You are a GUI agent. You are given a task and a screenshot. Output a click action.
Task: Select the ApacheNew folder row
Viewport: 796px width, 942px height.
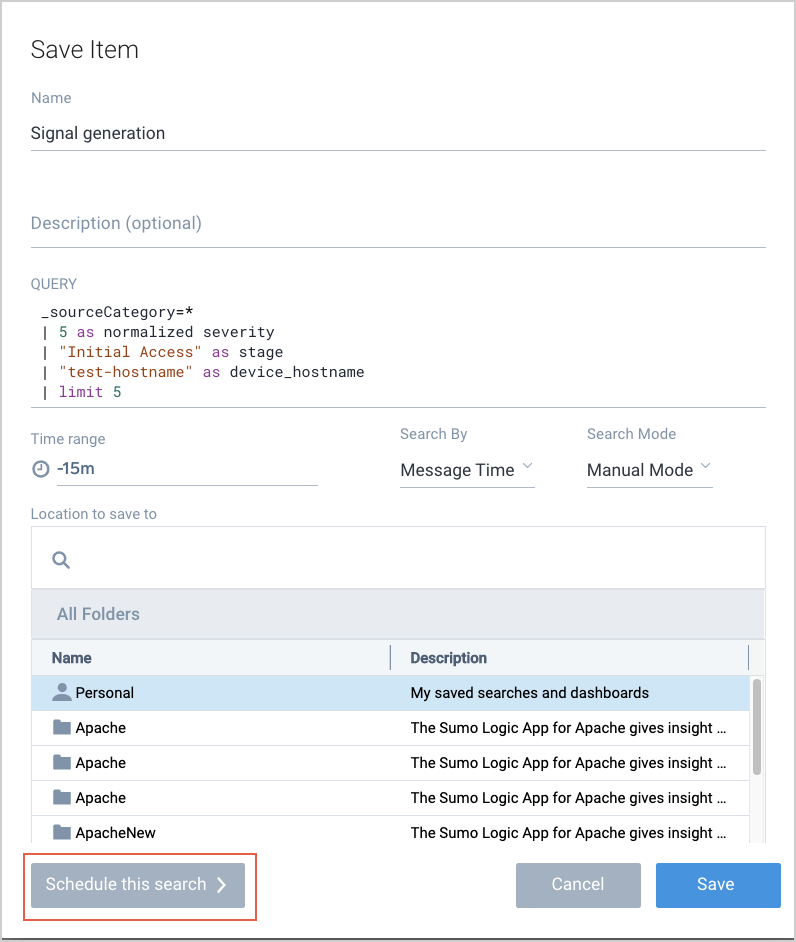point(390,832)
